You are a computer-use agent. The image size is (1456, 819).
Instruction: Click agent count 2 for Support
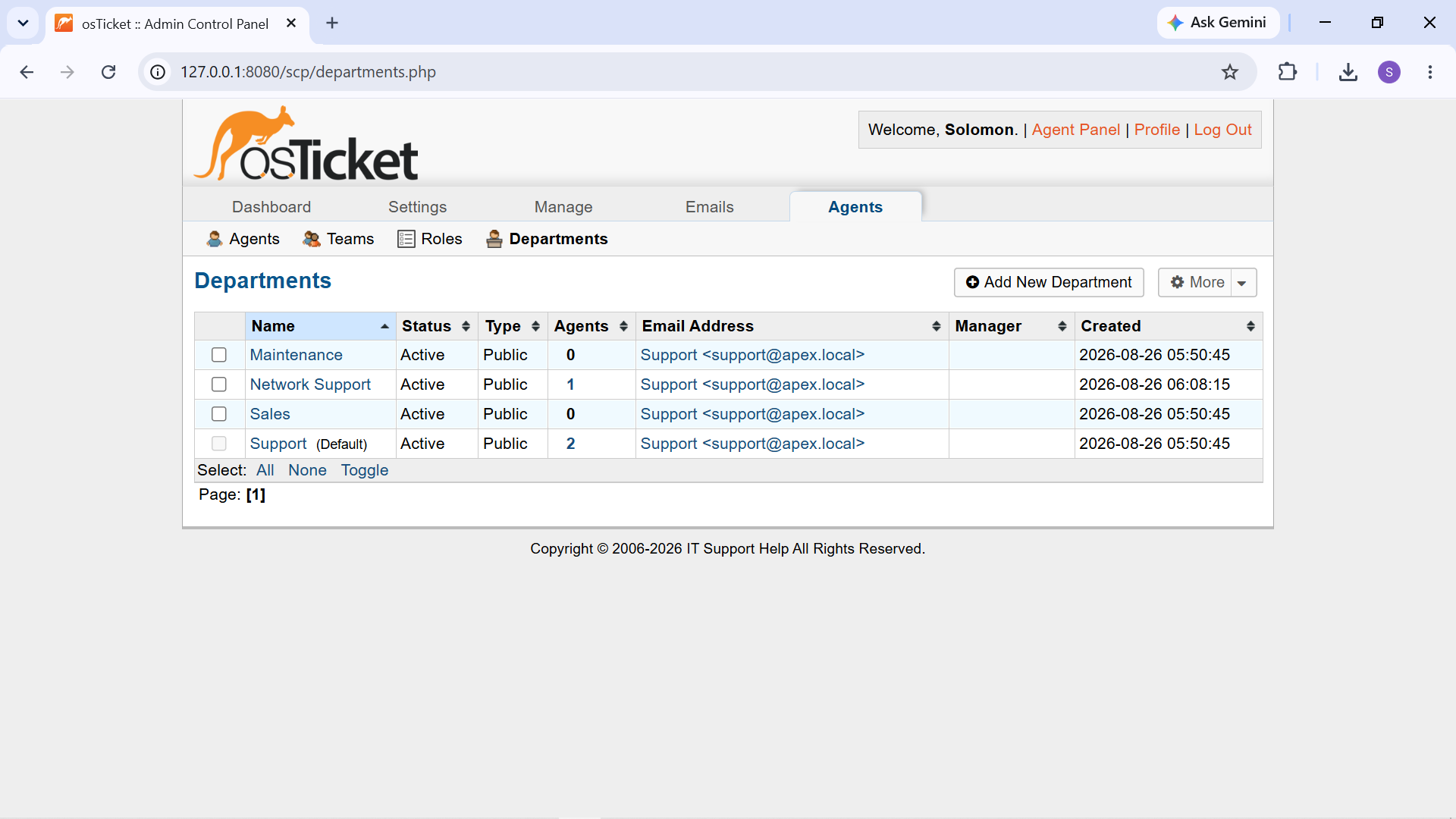pos(570,444)
